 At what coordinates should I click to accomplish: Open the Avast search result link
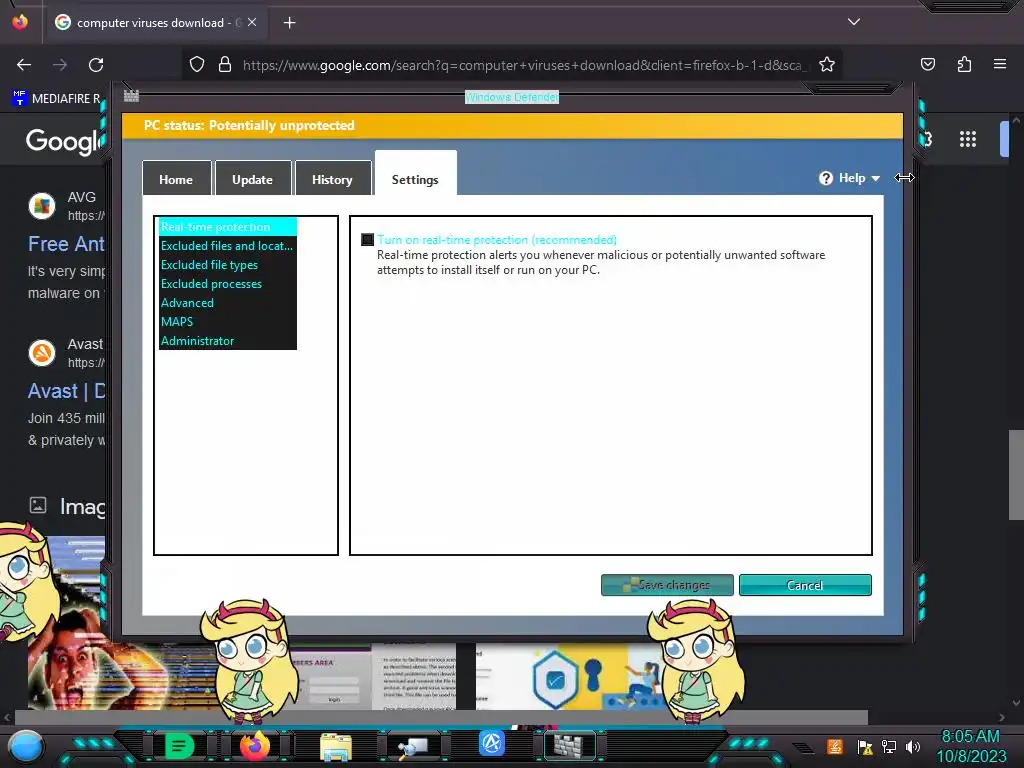[66, 391]
